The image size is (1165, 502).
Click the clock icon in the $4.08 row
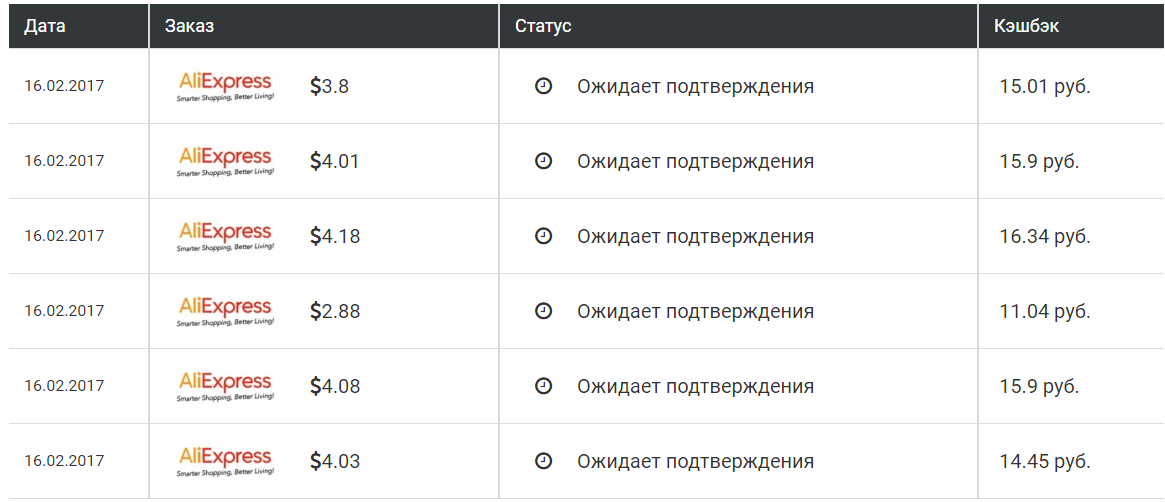coord(544,386)
